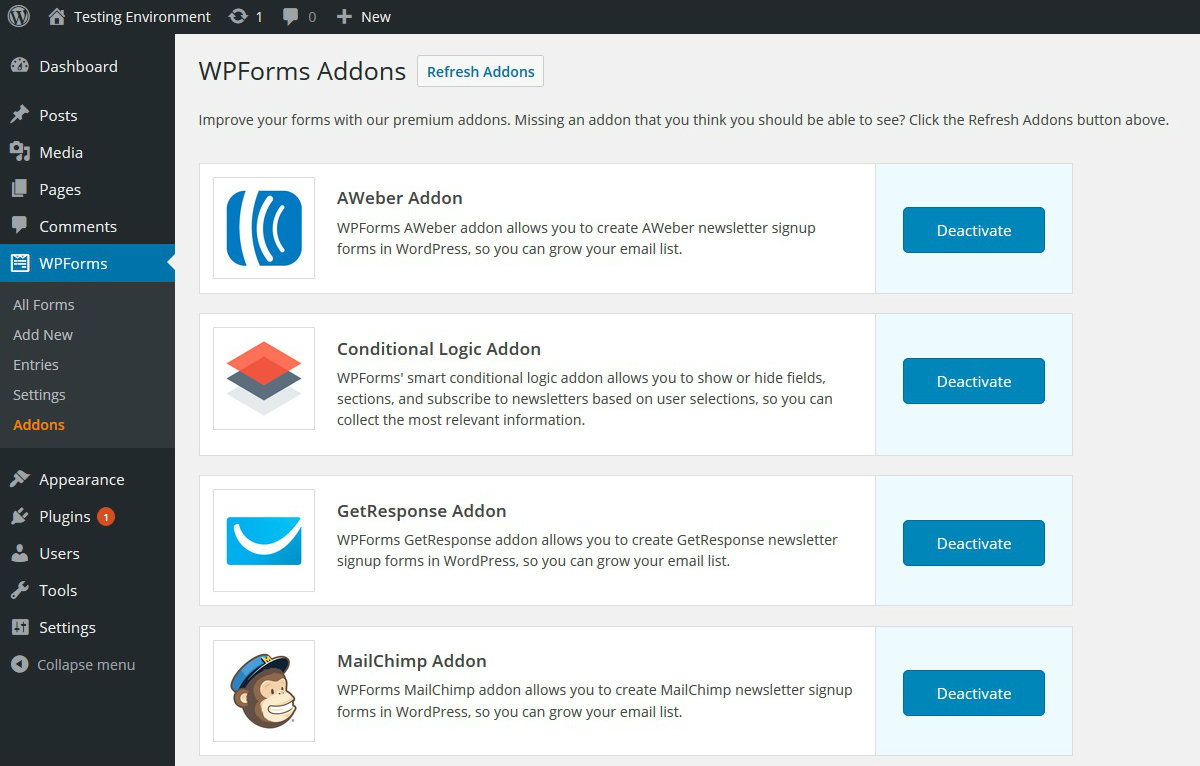Open the New content dropdown in admin bar
Screen dimensions: 1200x766
click(364, 16)
